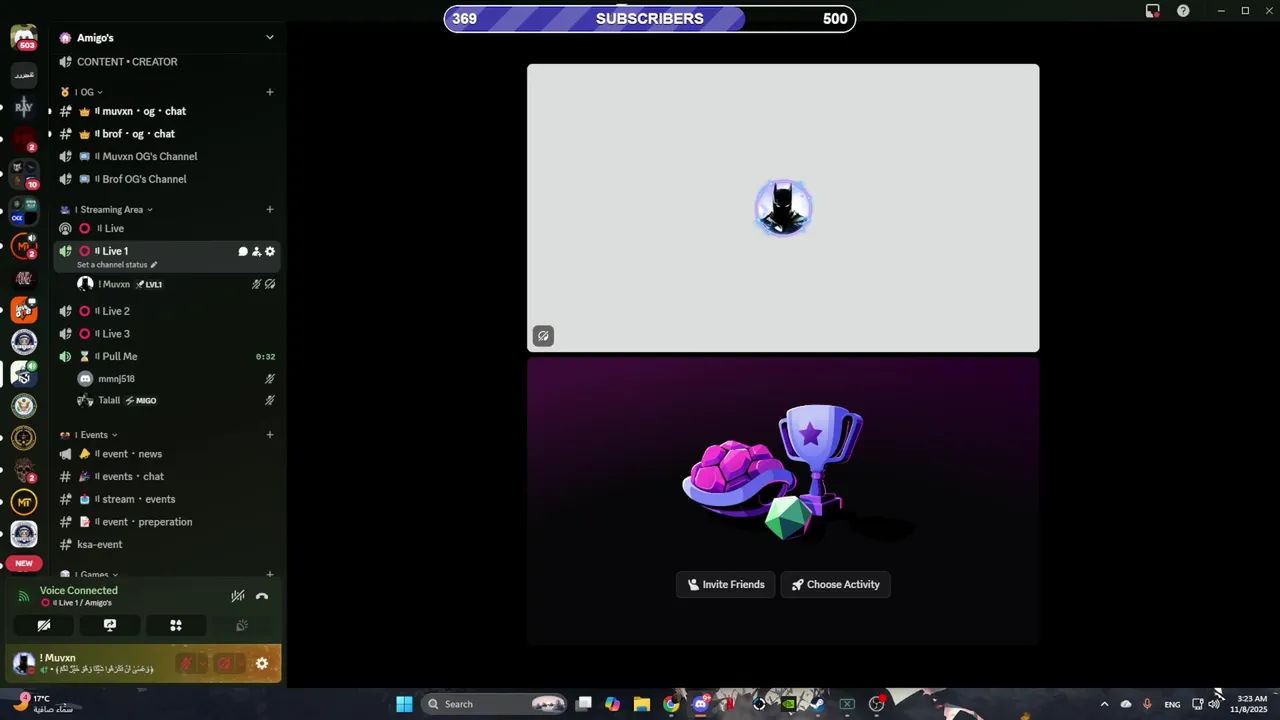Join the Live 3 voice channel
Viewport: 1280px width, 720px height.
pyautogui.click(x=167, y=334)
